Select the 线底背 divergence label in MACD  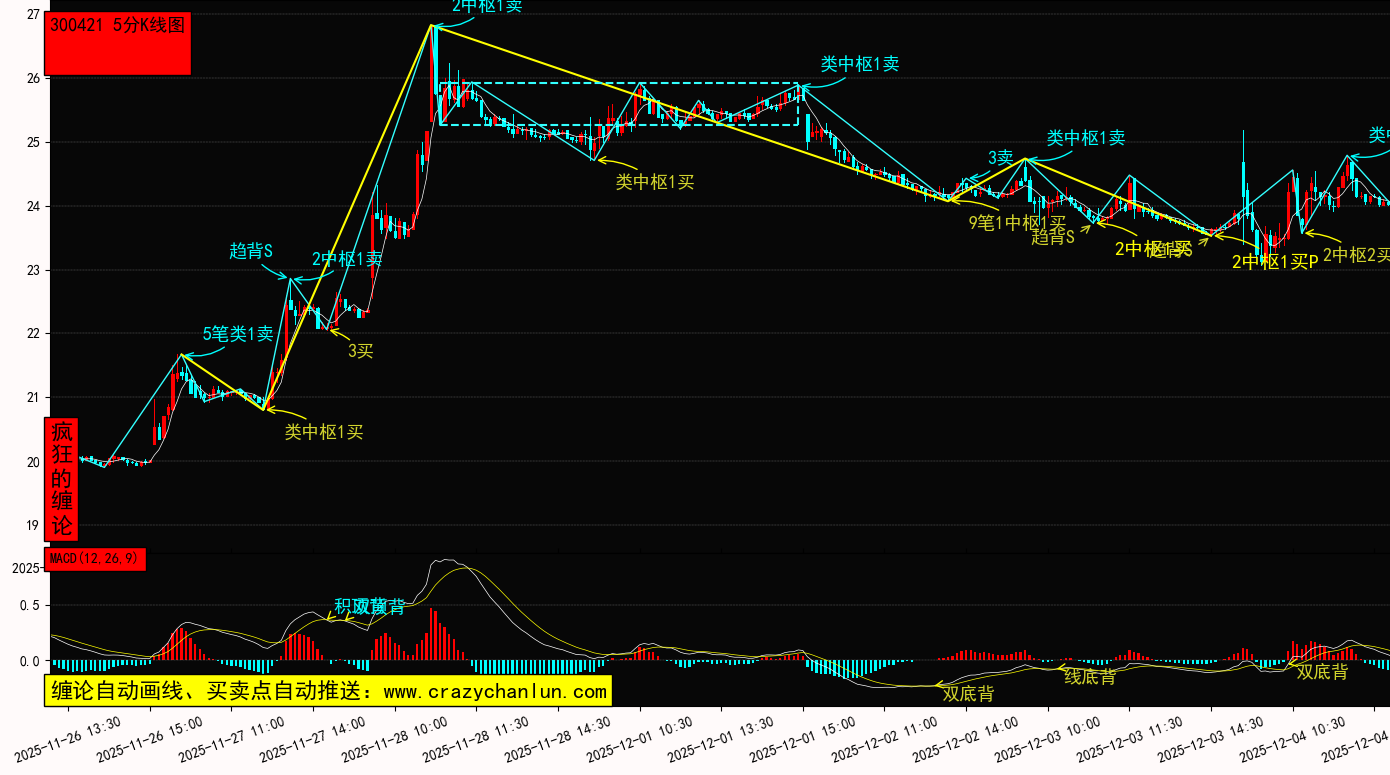(1090, 677)
